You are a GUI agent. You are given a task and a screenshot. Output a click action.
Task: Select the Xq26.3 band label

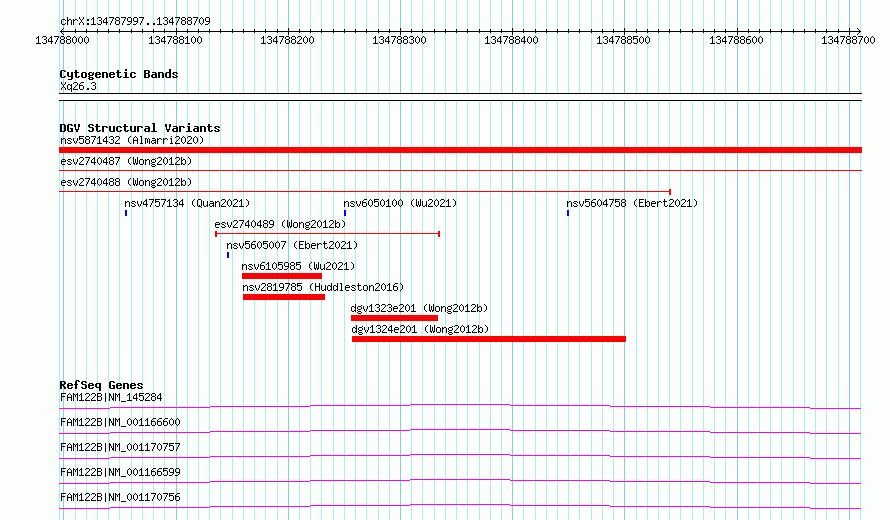pos(78,86)
